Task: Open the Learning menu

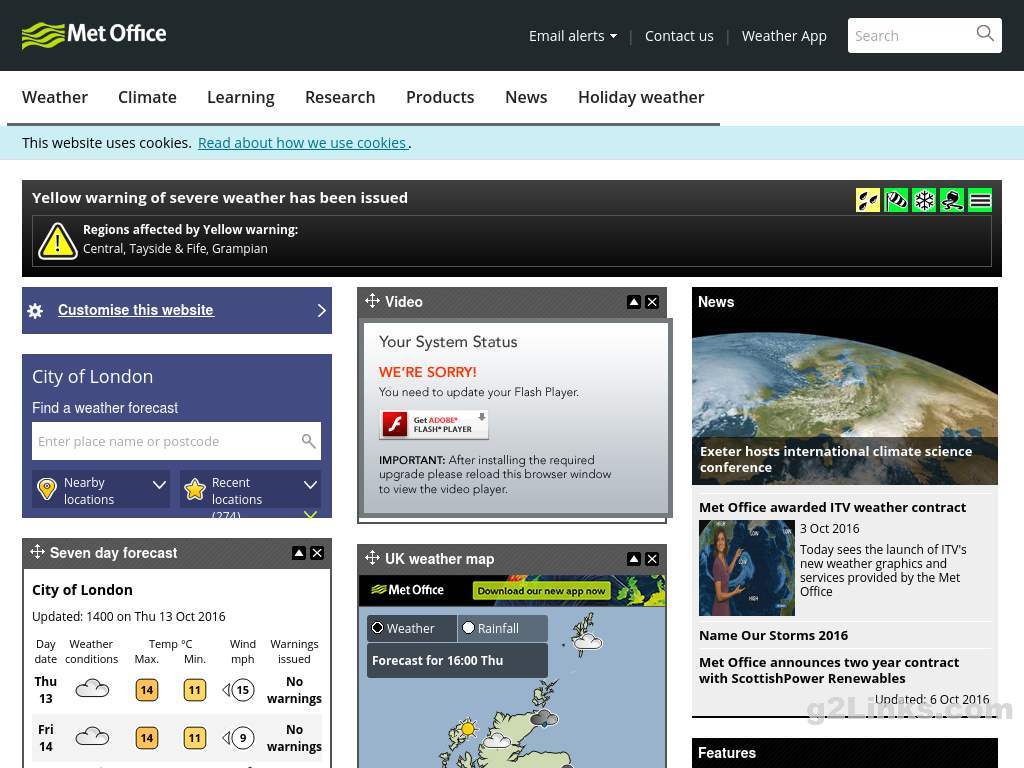Action: (x=241, y=97)
